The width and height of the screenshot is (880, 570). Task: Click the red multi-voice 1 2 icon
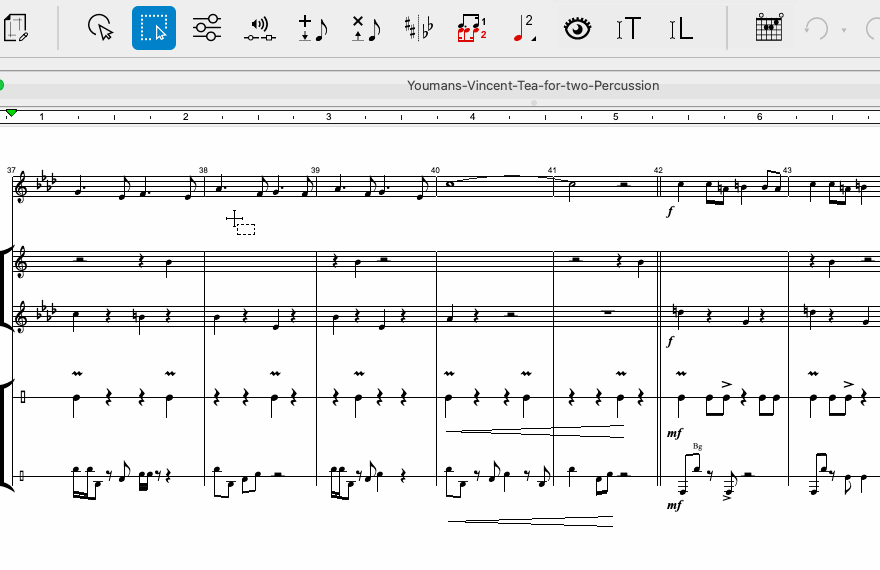pyautogui.click(x=471, y=28)
